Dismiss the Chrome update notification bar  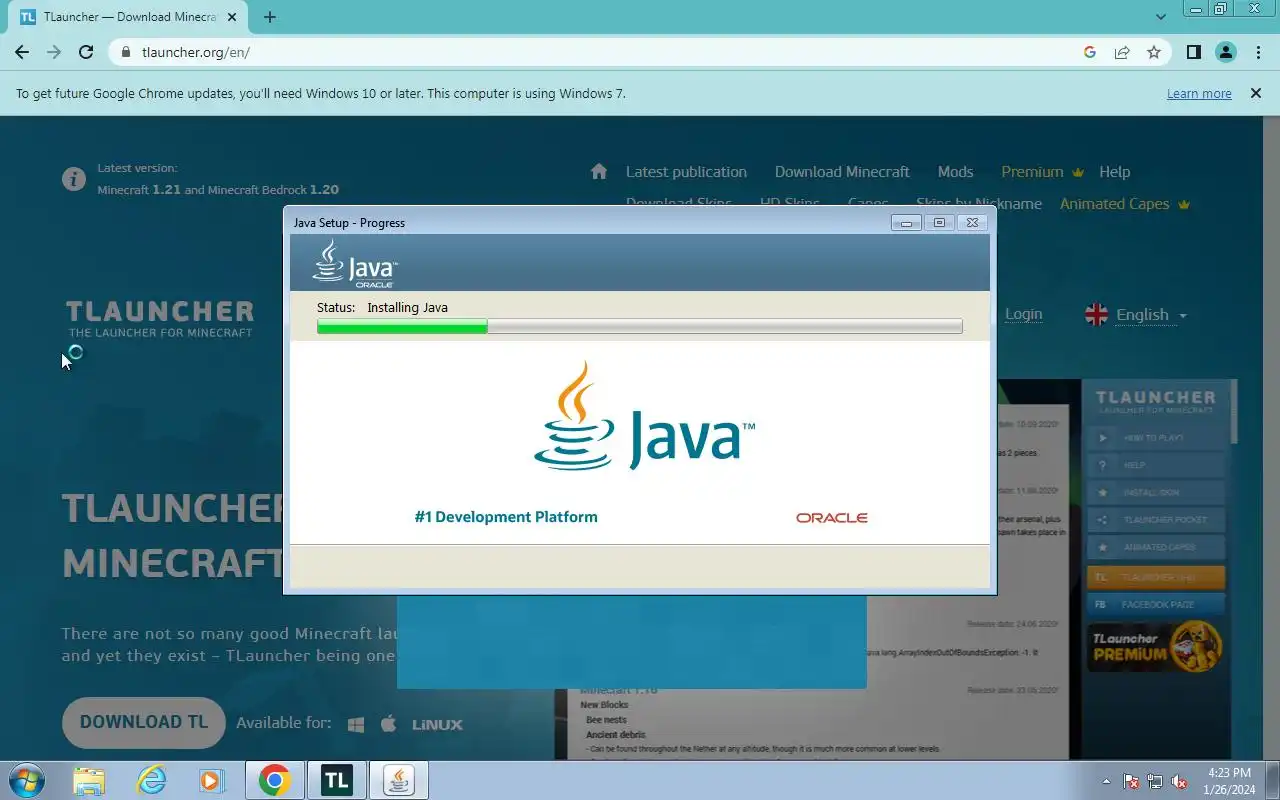(x=1255, y=93)
